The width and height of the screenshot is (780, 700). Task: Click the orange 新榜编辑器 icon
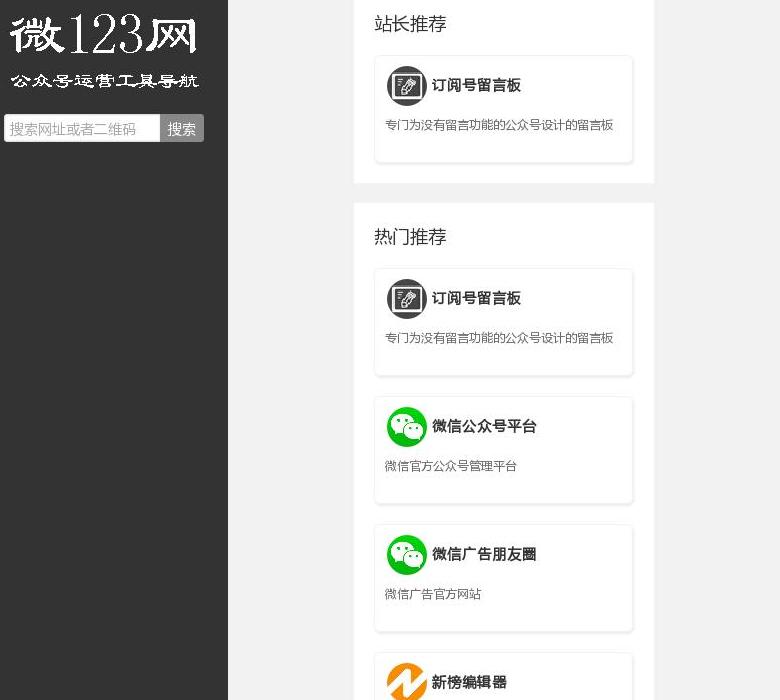pos(407,681)
